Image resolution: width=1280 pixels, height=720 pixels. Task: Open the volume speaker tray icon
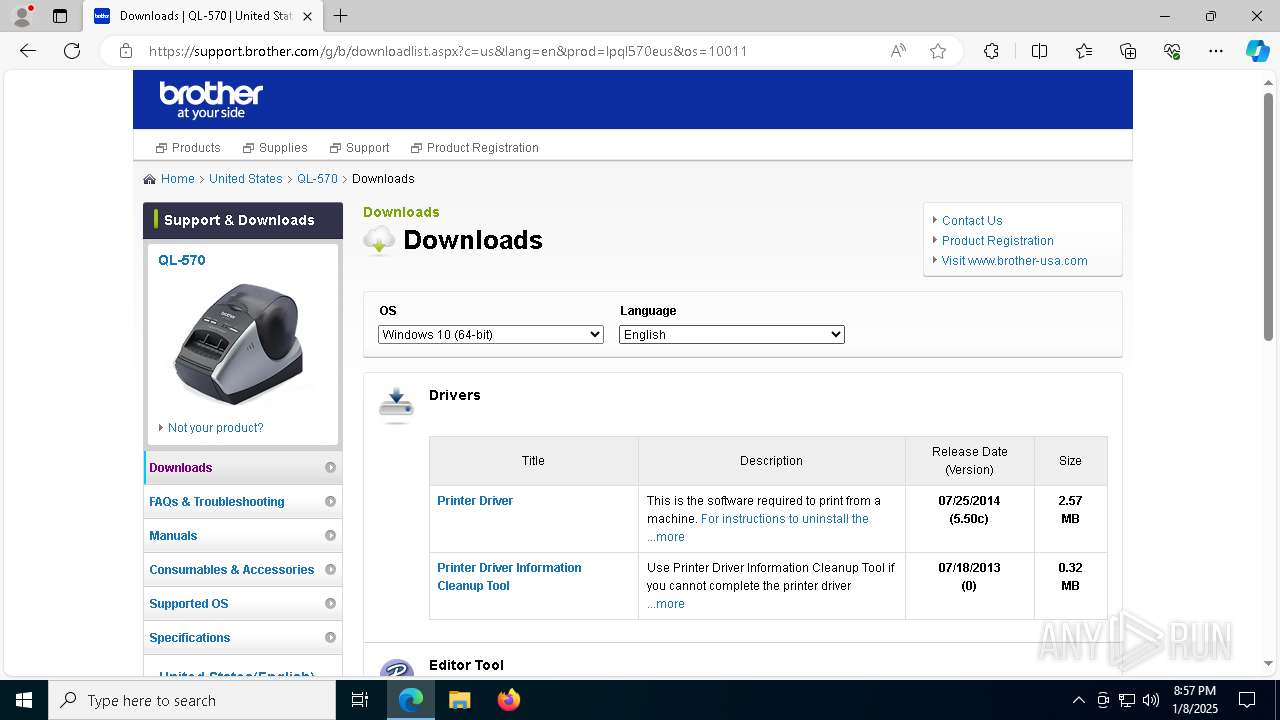tap(1151, 700)
